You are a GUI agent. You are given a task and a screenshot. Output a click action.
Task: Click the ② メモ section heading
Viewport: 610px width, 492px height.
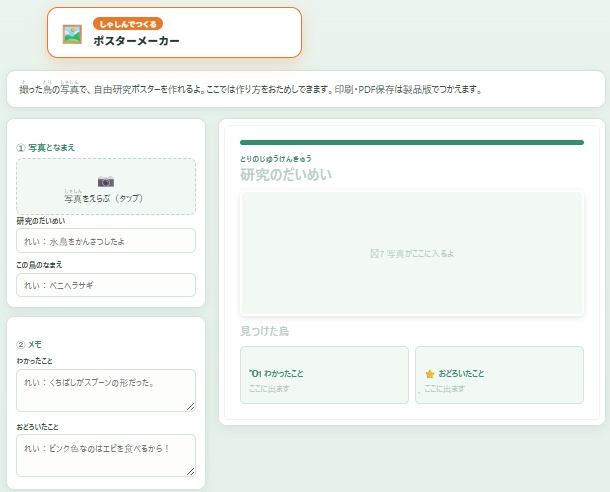29,345
